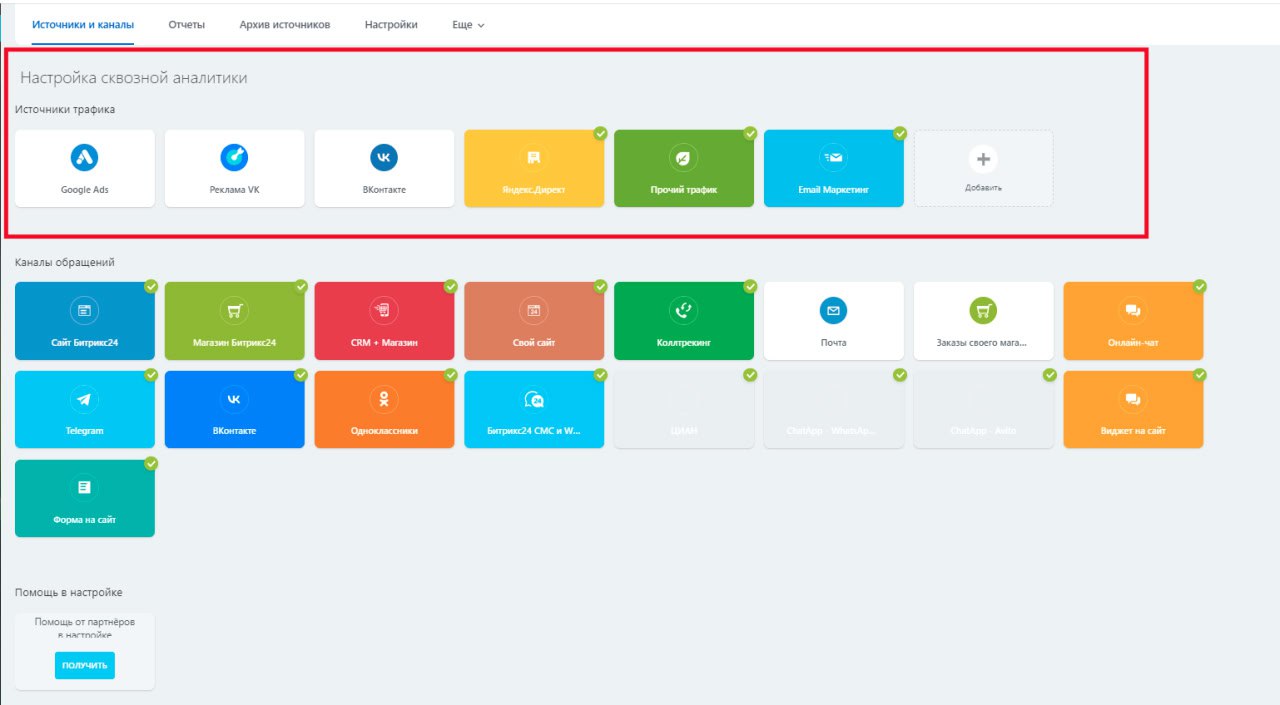Click the Помощь в настройке section label
The height and width of the screenshot is (705, 1280).
(69, 592)
